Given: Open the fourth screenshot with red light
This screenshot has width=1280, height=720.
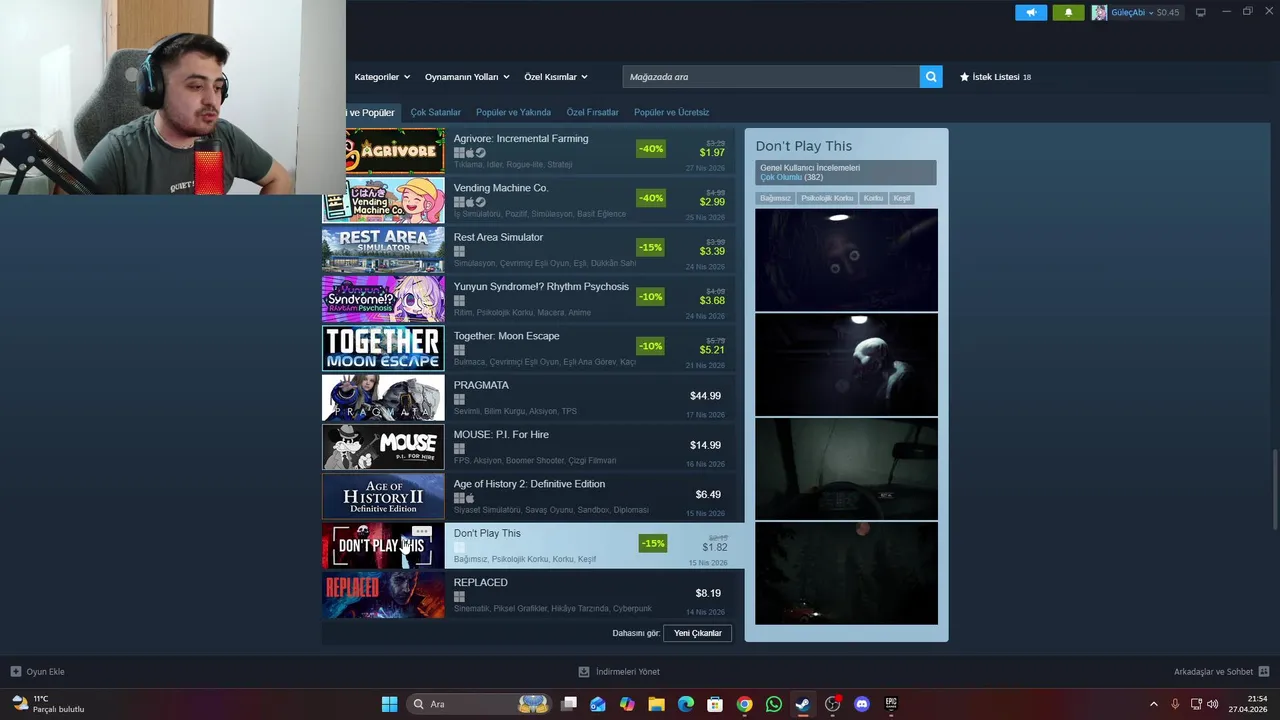Looking at the screenshot, I should tap(846, 573).
